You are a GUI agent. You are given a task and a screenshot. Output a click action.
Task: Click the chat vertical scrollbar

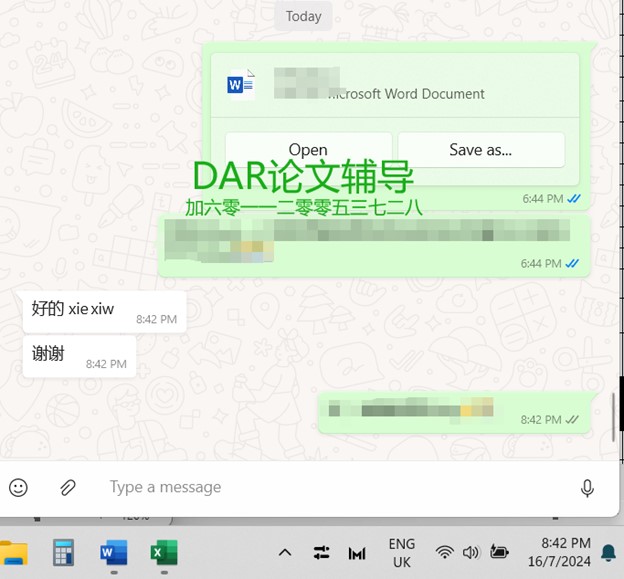[613, 417]
